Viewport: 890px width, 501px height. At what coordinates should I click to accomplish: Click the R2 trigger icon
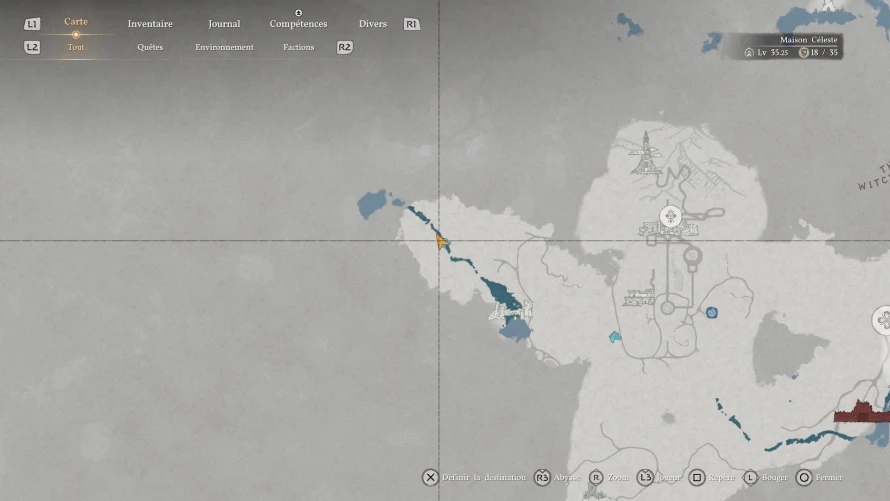[345, 47]
